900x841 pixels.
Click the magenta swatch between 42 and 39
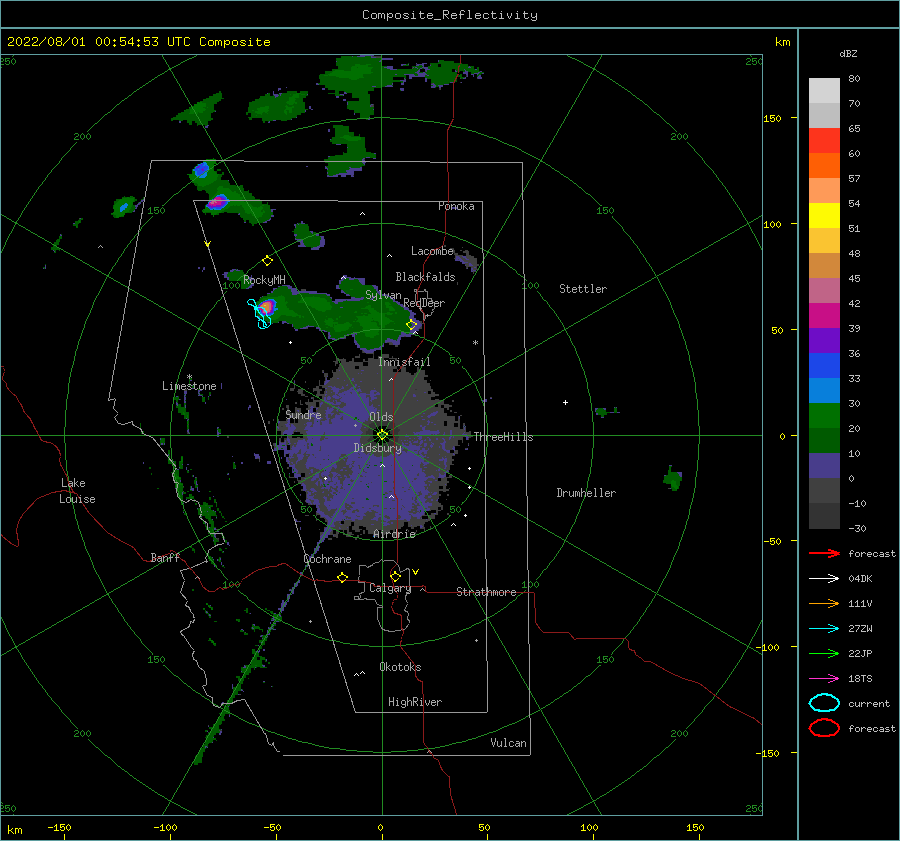click(x=824, y=316)
